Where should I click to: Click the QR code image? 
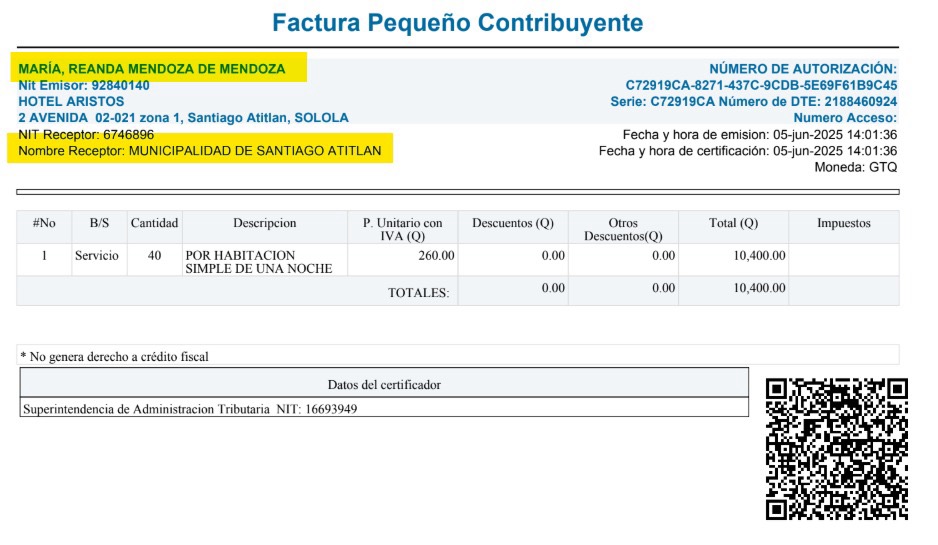(x=836, y=449)
